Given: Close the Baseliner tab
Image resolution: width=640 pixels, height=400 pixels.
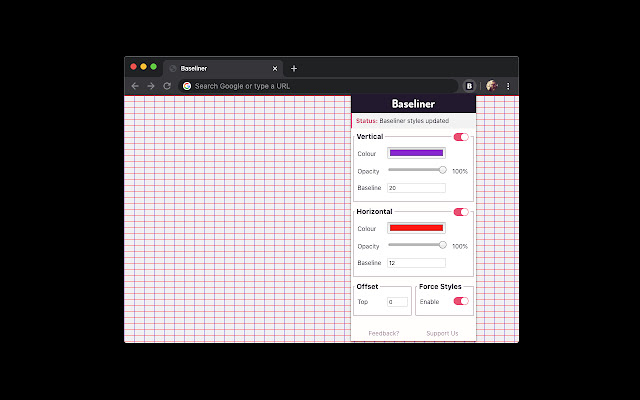Looking at the screenshot, I should (275, 69).
